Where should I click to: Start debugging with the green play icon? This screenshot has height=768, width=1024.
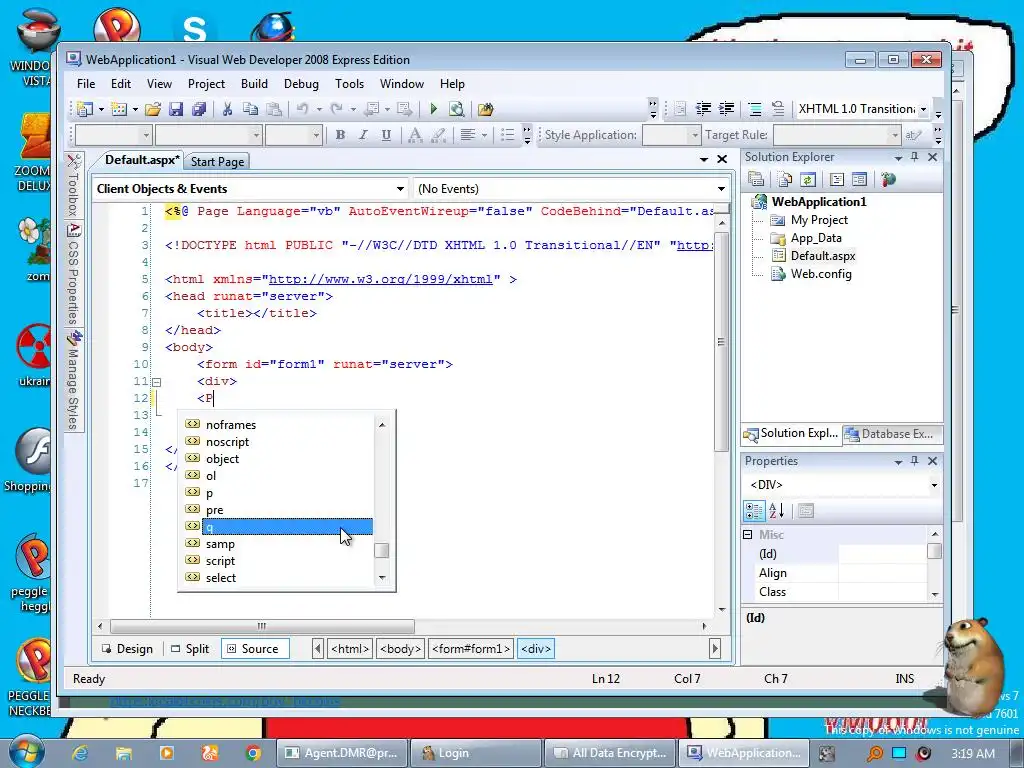coord(433,109)
